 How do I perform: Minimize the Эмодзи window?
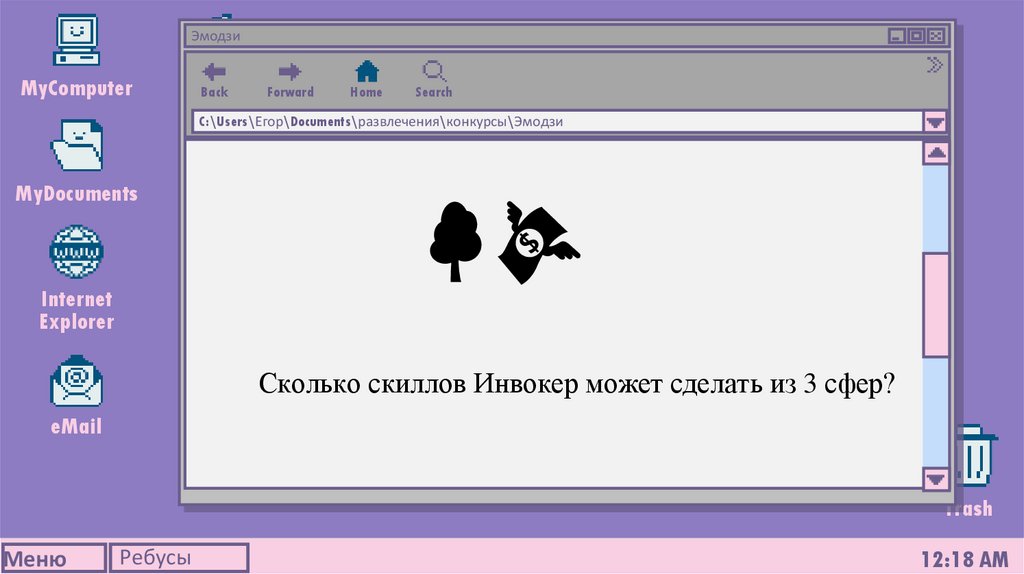click(897, 36)
